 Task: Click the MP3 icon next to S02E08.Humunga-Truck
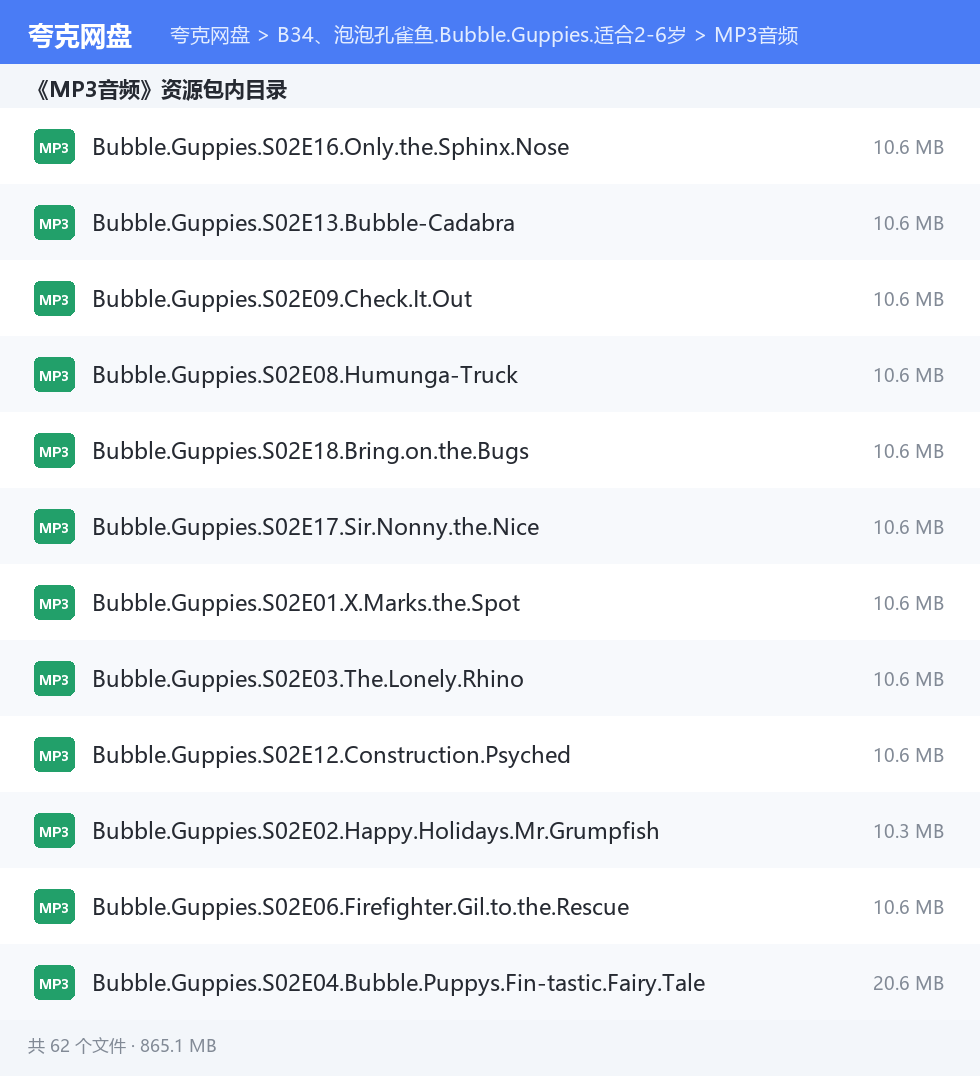coord(54,375)
